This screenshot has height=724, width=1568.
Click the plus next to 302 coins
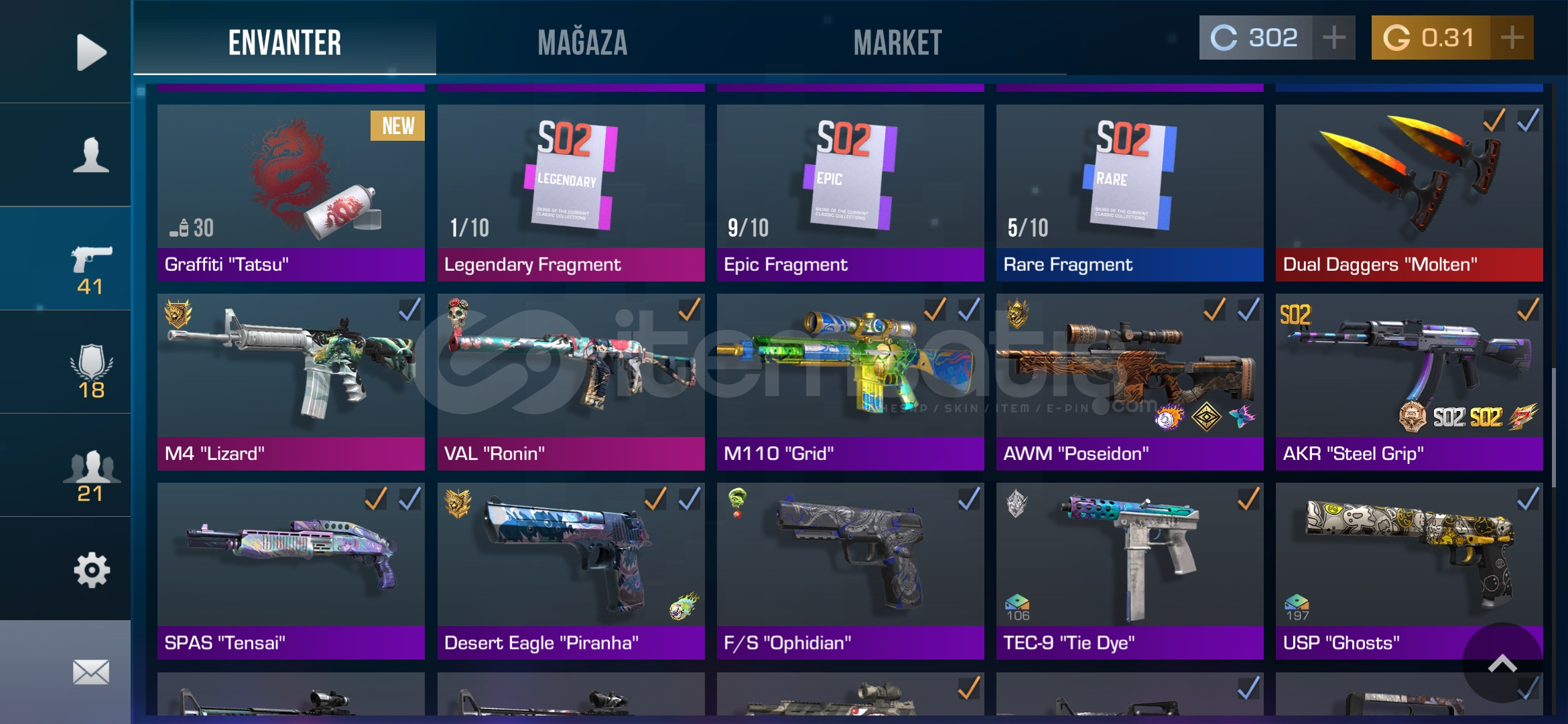point(1333,38)
